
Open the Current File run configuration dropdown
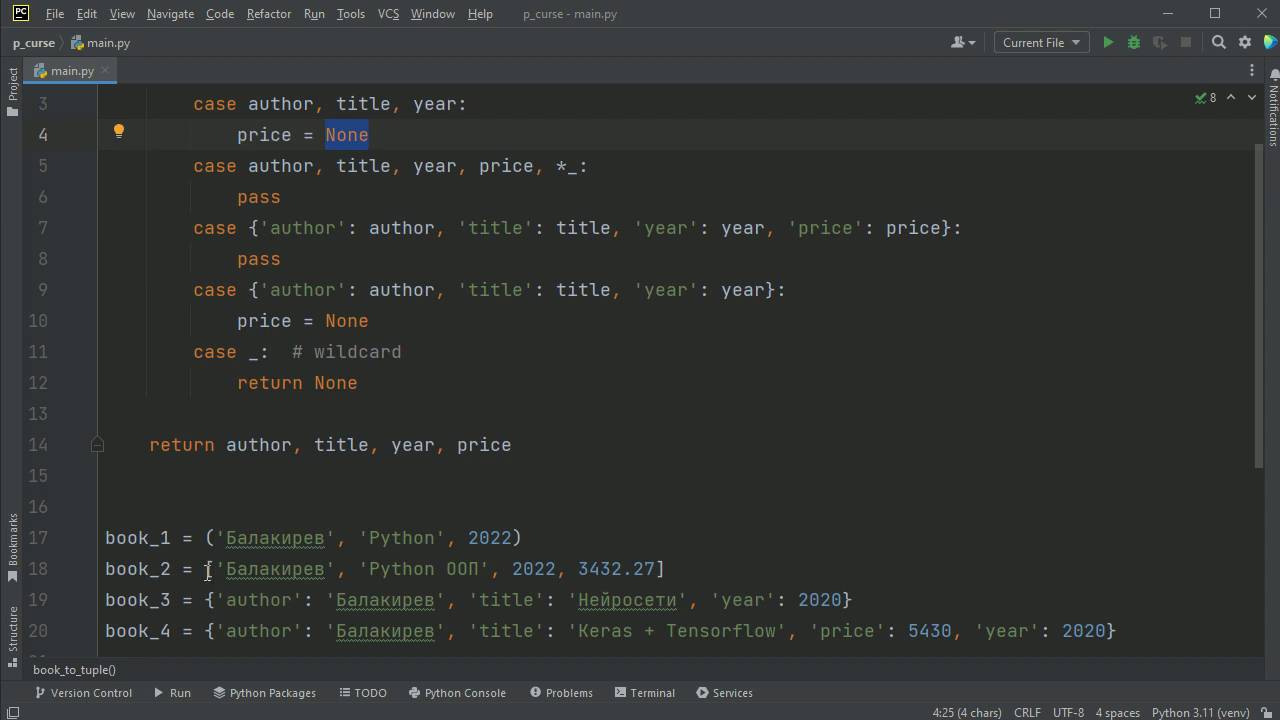point(1041,42)
